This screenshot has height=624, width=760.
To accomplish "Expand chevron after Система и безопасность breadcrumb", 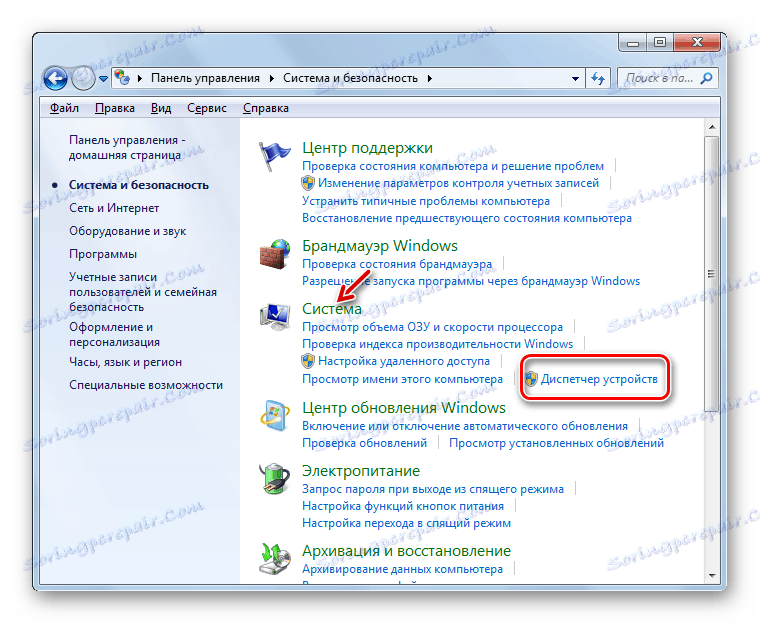I will [429, 79].
